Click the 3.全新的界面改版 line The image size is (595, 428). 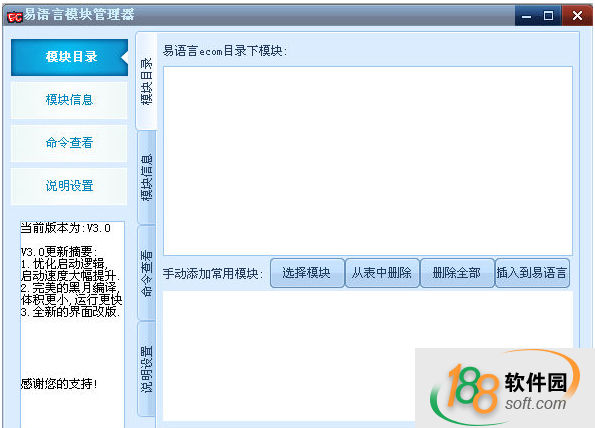point(71,312)
